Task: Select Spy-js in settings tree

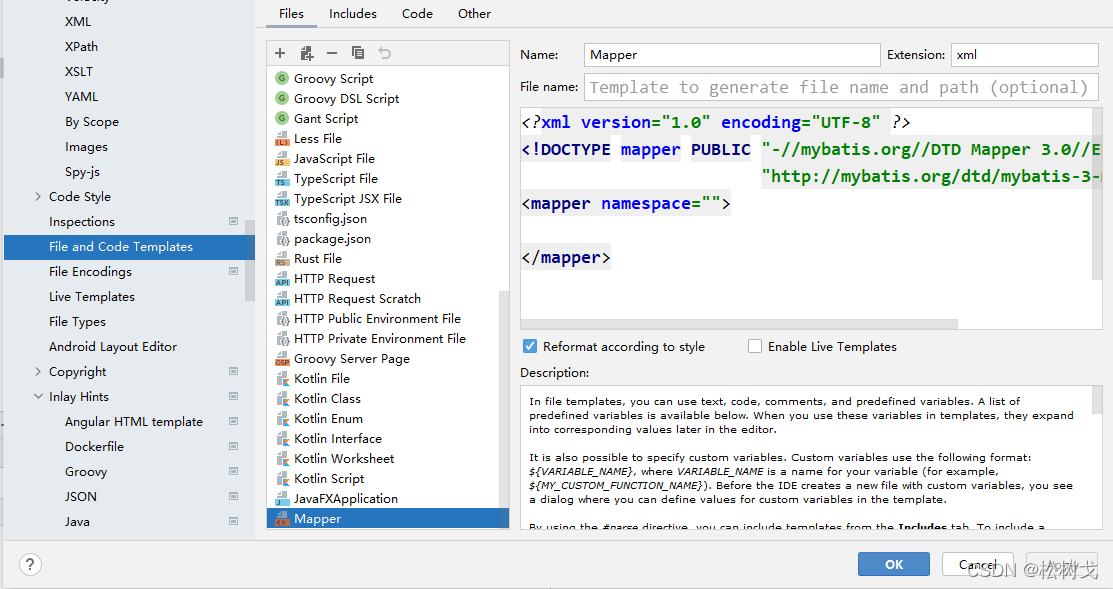Action: pos(82,172)
